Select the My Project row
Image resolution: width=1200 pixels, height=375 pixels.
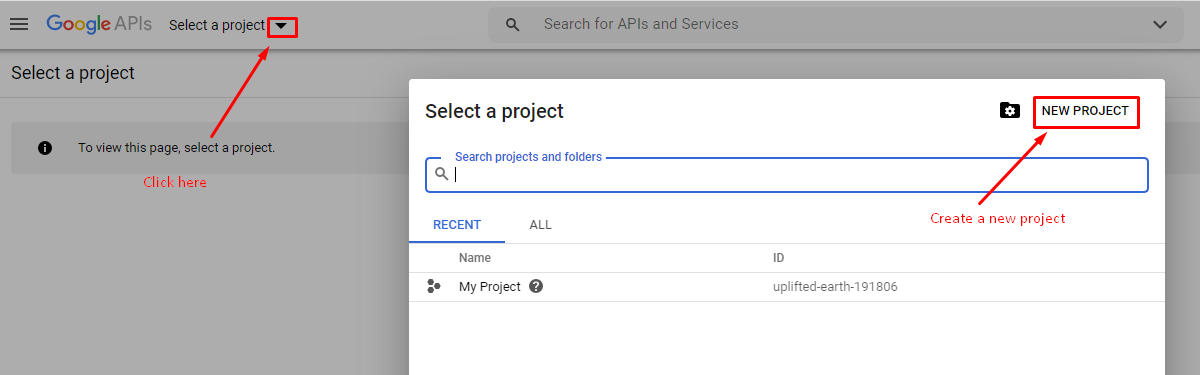coord(787,286)
